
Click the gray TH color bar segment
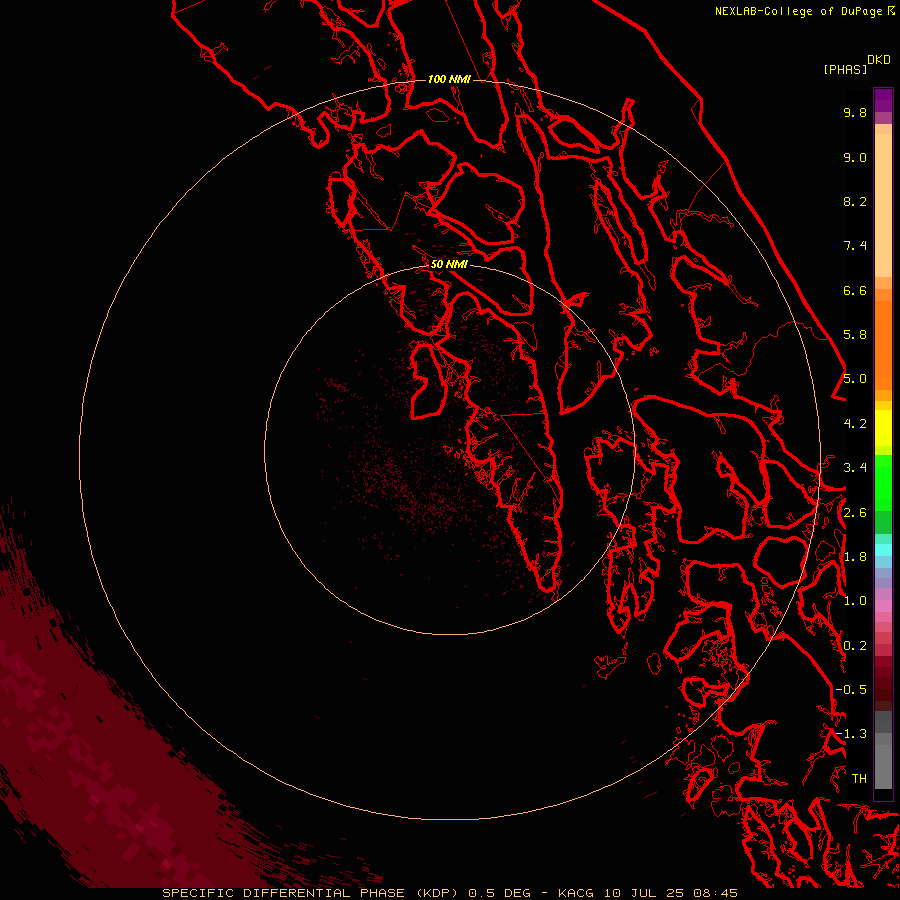point(883,766)
